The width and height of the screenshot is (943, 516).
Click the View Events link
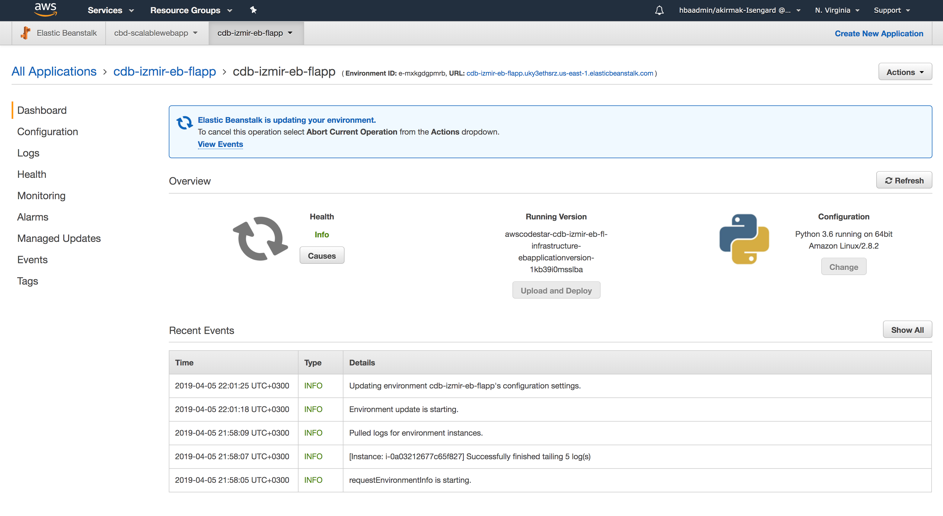pyautogui.click(x=220, y=144)
